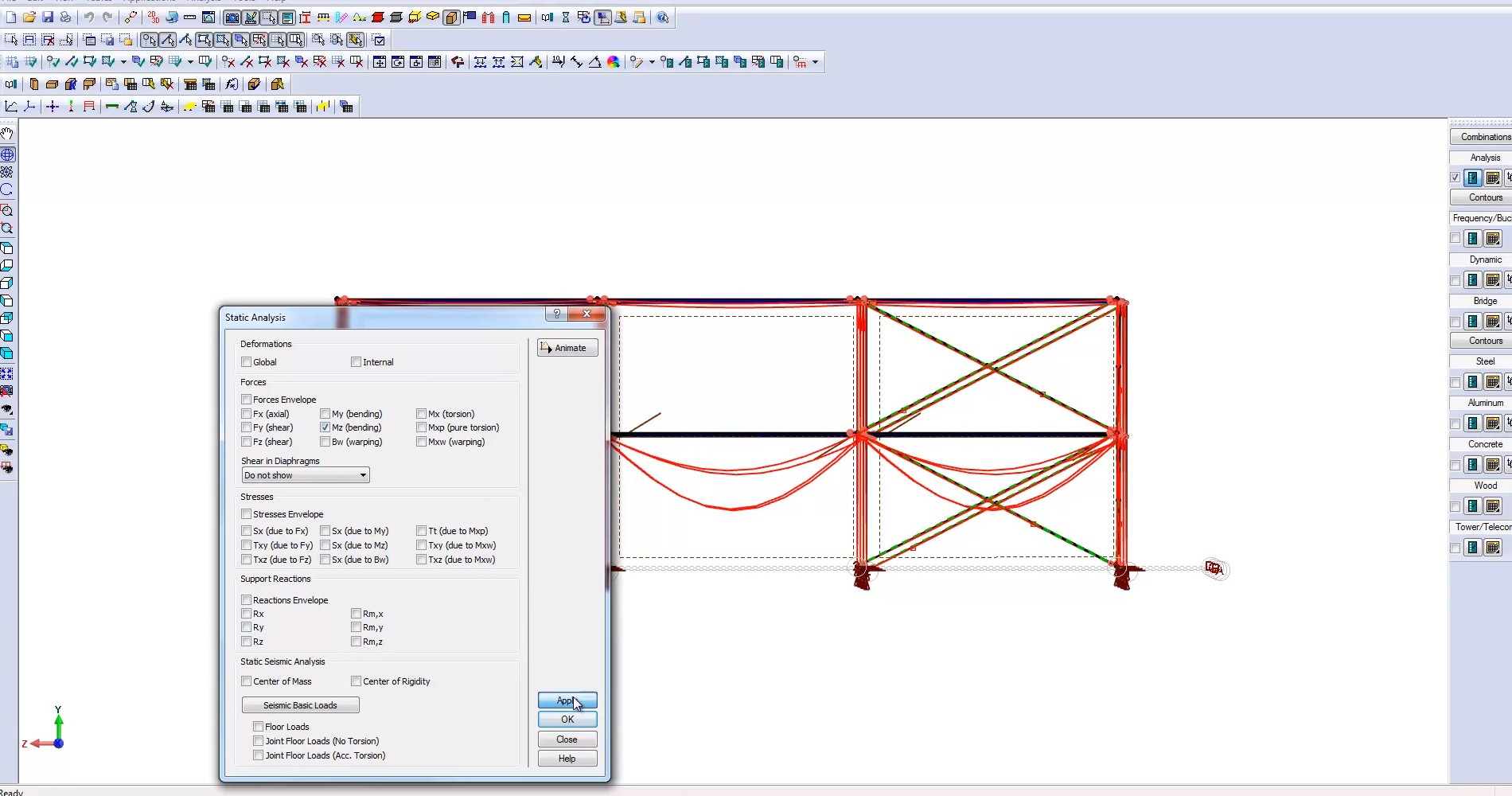Click the Wood results diagram icon
The height and width of the screenshot is (796, 1512).
click(x=1473, y=506)
